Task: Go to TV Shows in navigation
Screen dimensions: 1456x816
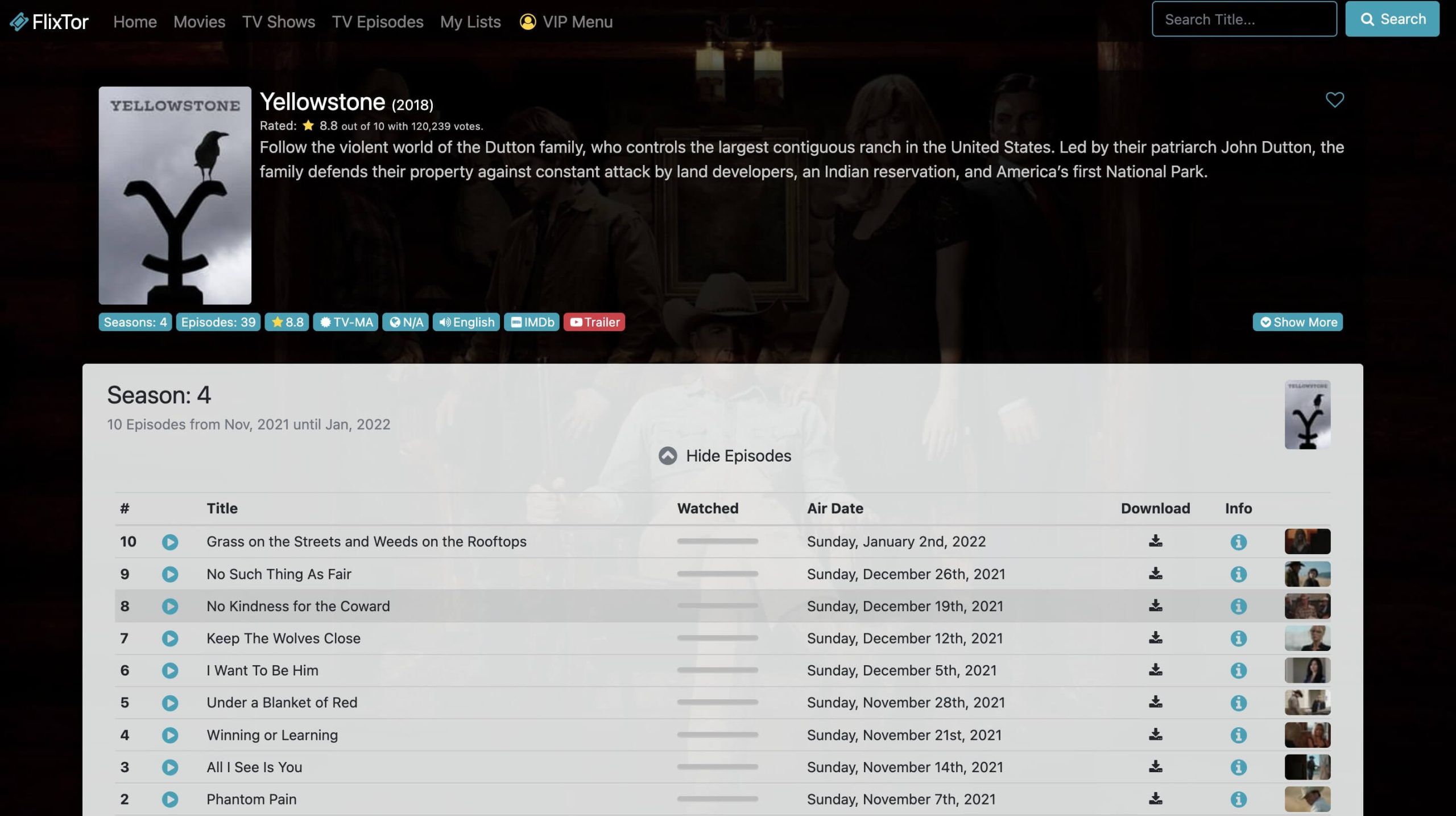Action: [x=278, y=22]
